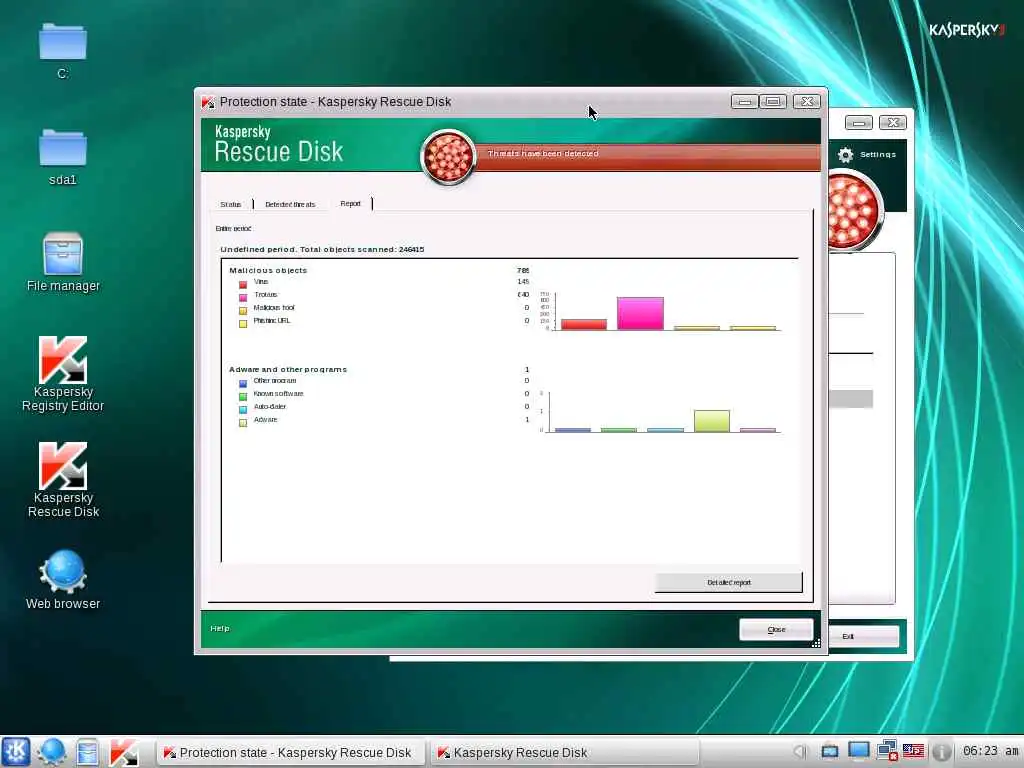The image size is (1024, 768).
Task: Close the background Kaspersky Rescue Disk window
Action: coord(893,122)
